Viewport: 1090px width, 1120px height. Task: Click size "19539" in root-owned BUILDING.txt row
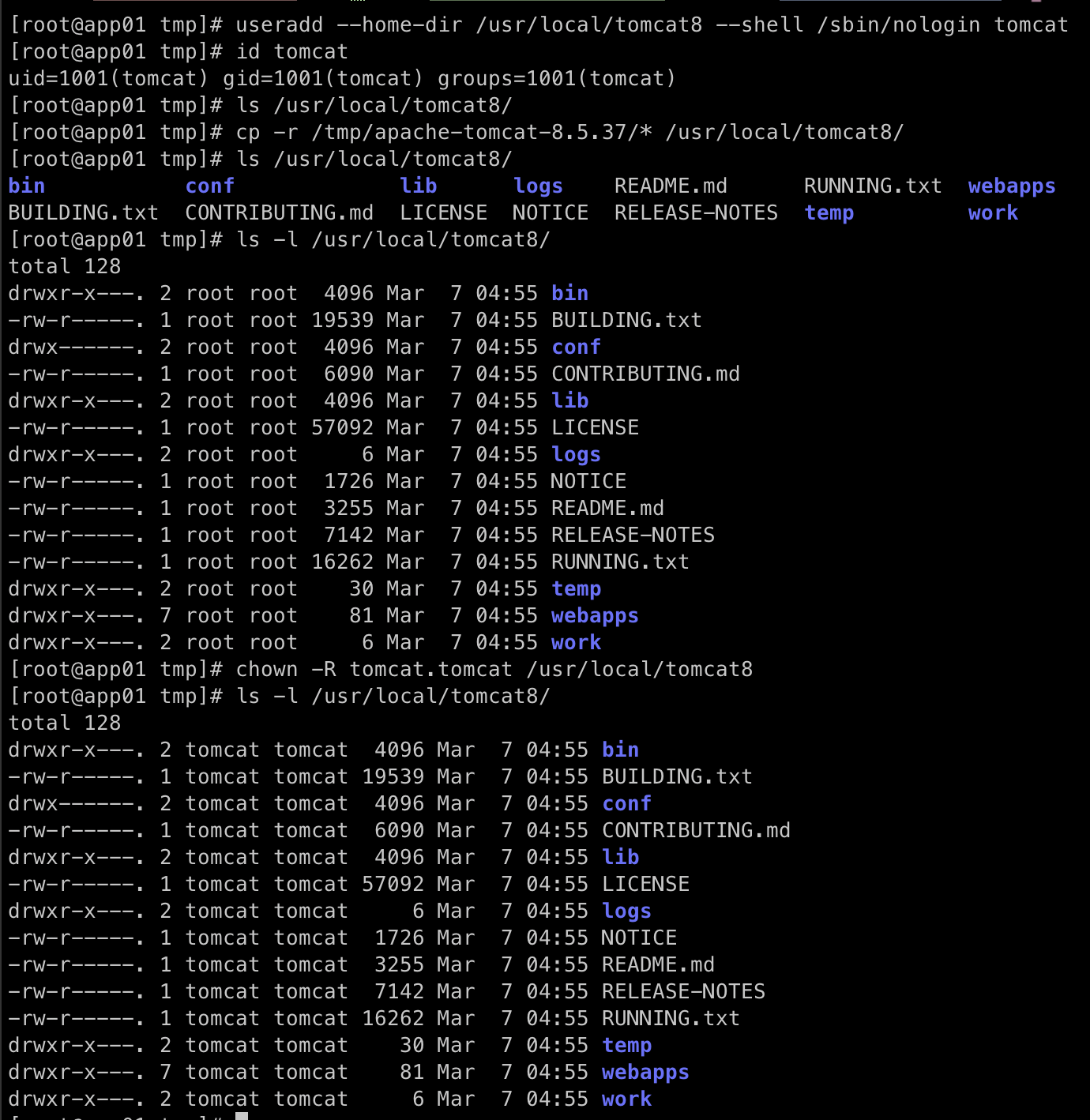coord(343,321)
